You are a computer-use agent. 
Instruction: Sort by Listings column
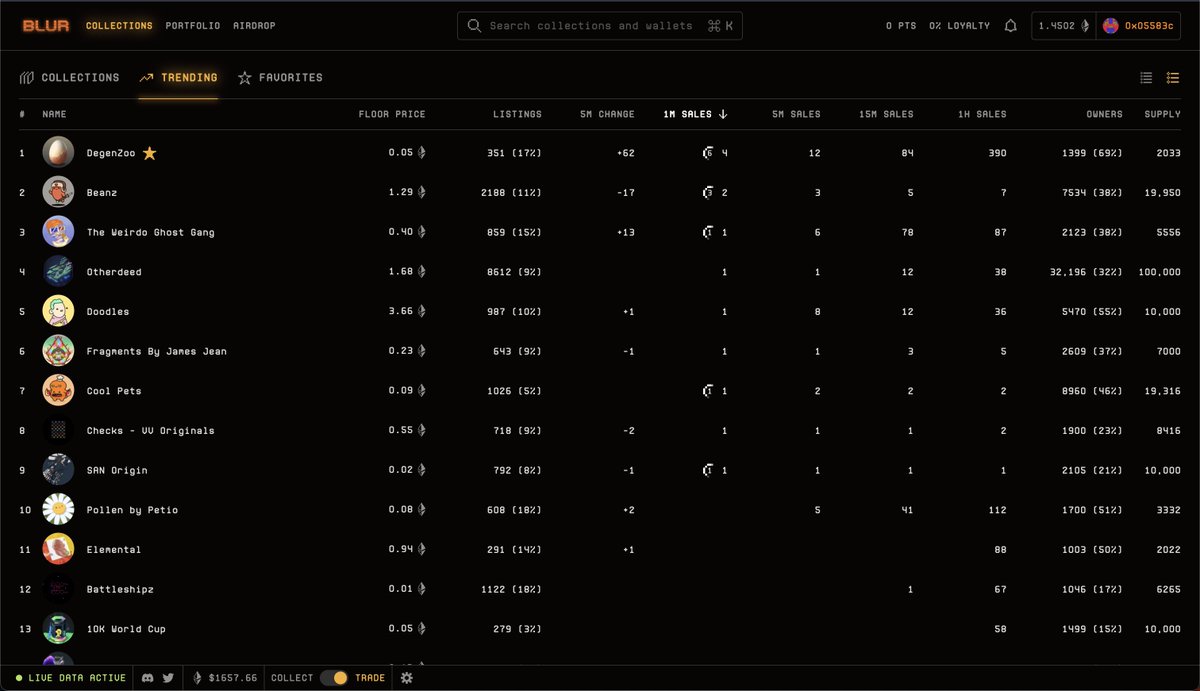click(x=517, y=114)
